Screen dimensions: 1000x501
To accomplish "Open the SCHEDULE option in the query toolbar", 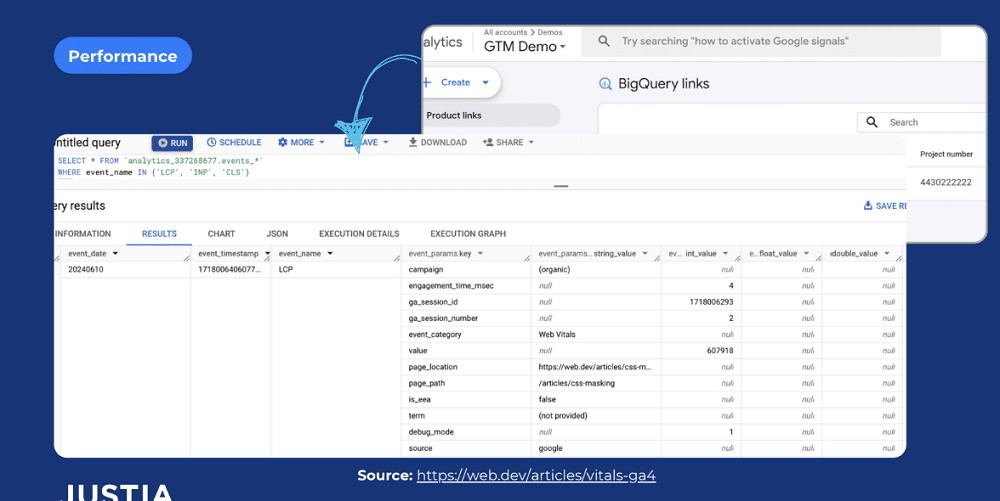I will (x=234, y=143).
